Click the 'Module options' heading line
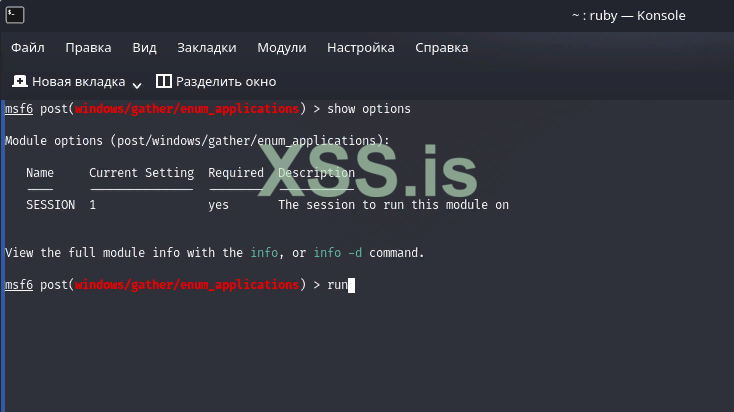 coord(197,141)
